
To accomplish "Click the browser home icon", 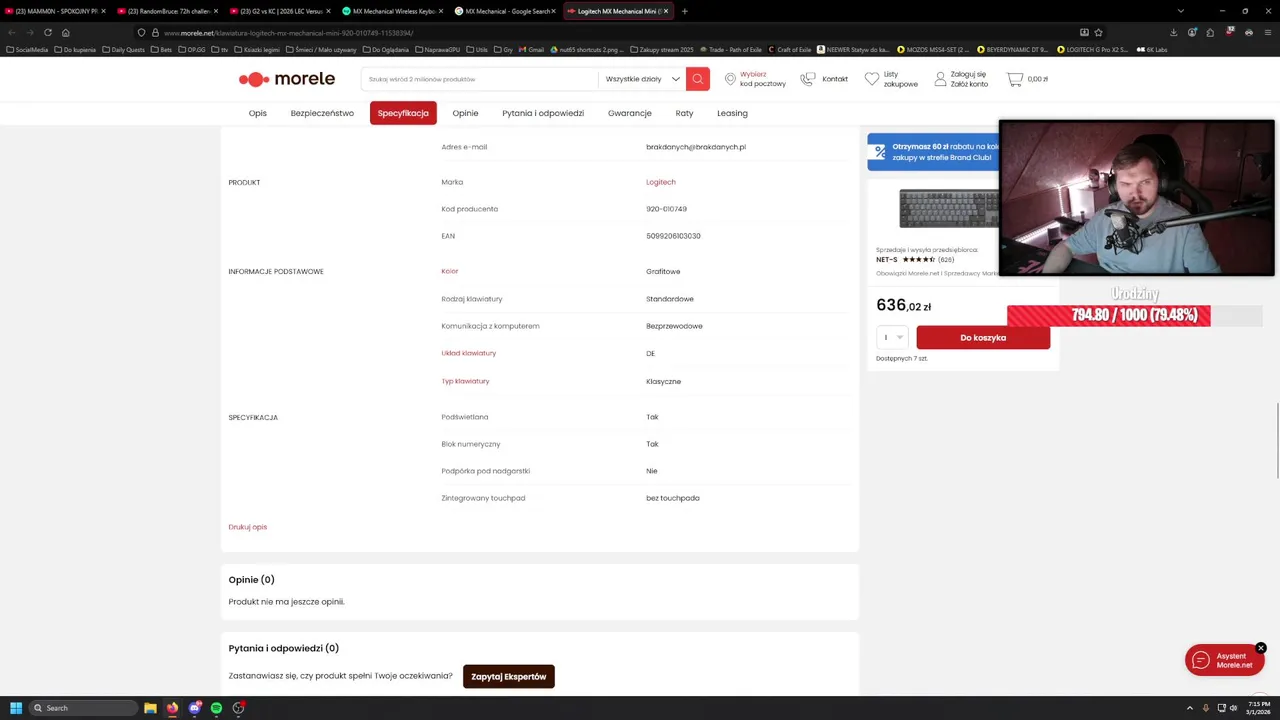I will 66,32.
